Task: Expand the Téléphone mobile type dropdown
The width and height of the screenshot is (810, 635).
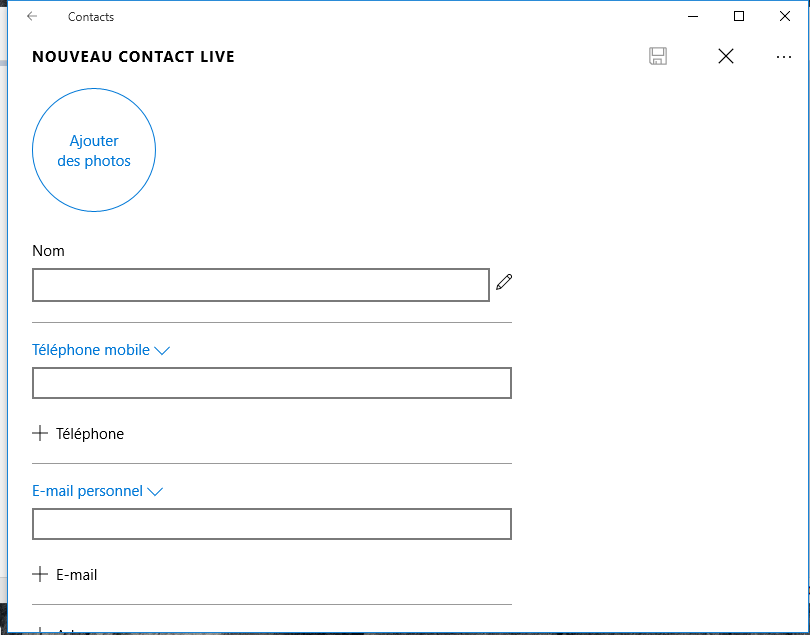Action: click(101, 350)
